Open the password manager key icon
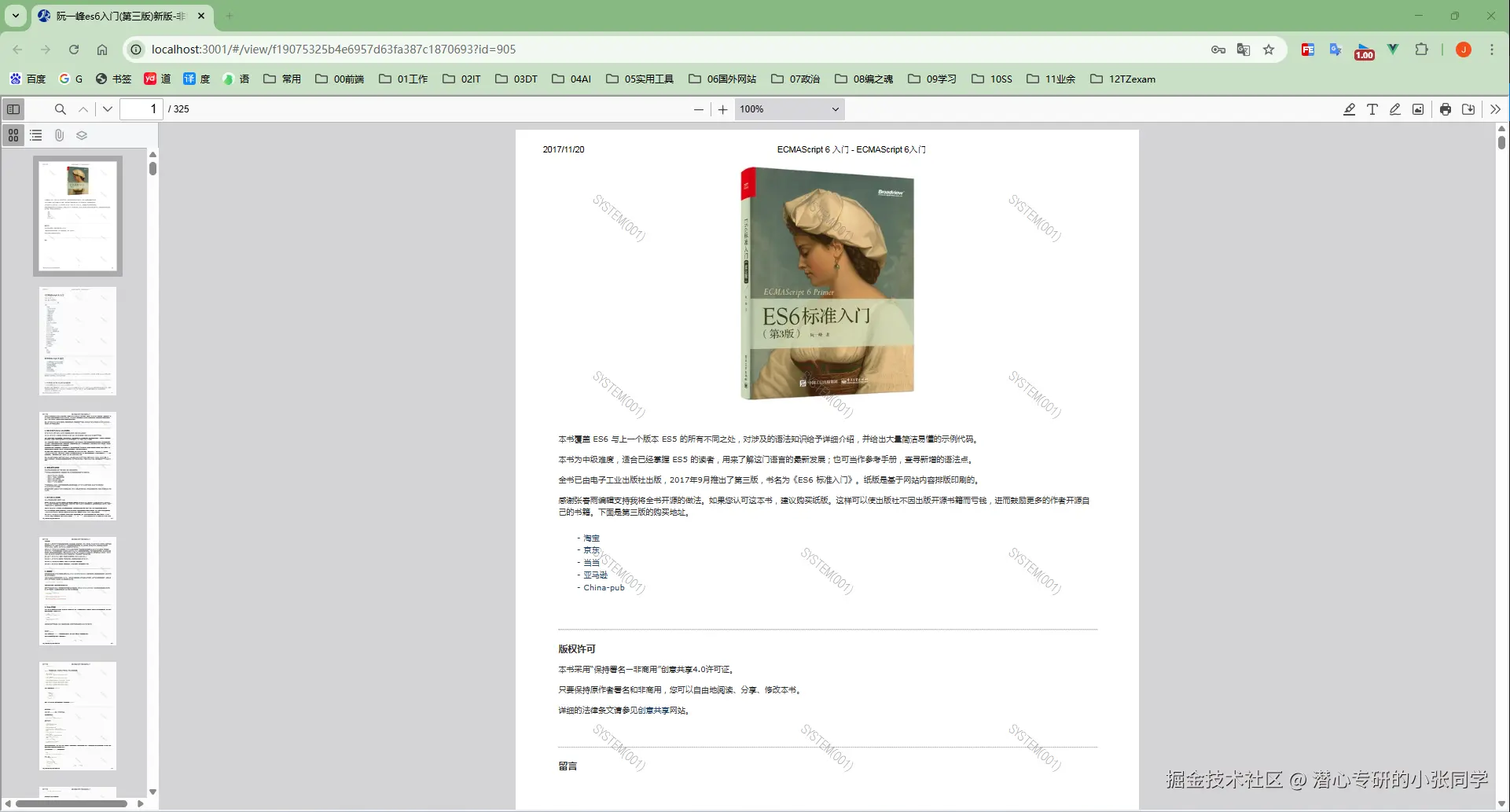 (1218, 50)
